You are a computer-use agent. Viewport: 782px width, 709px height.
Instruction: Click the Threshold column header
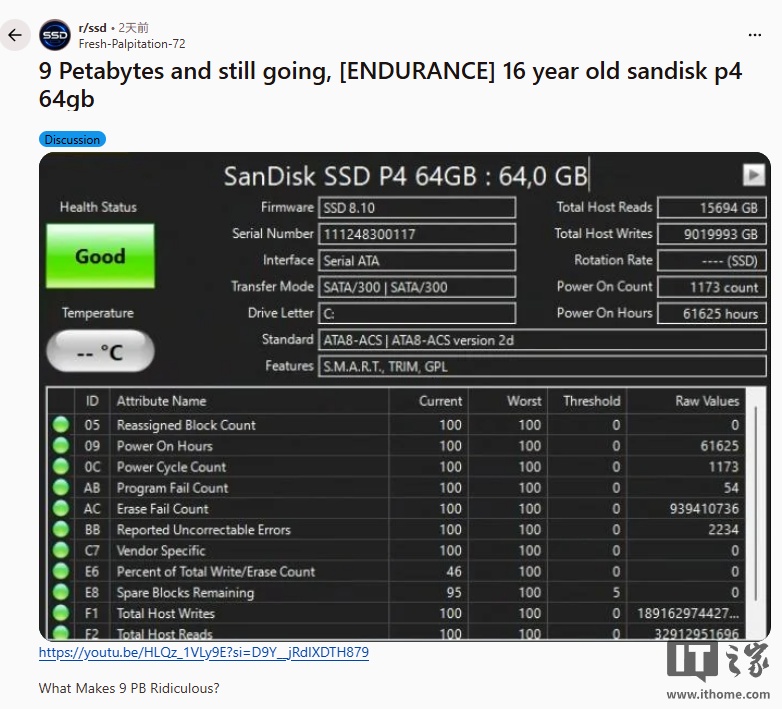pyautogui.click(x=587, y=401)
